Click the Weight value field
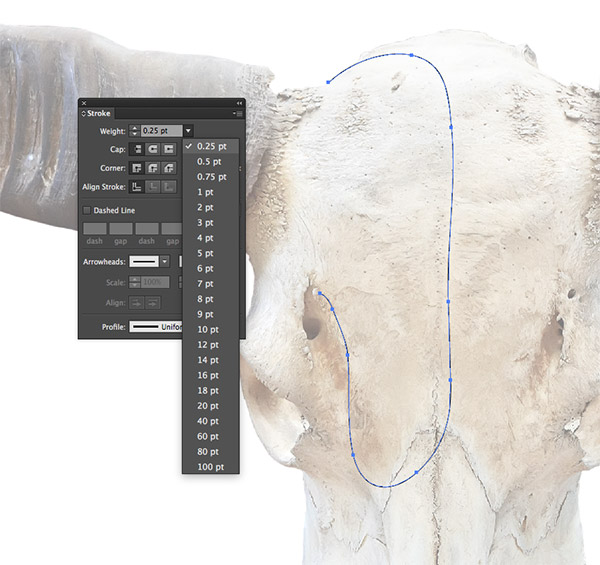This screenshot has width=600, height=565. tap(161, 131)
